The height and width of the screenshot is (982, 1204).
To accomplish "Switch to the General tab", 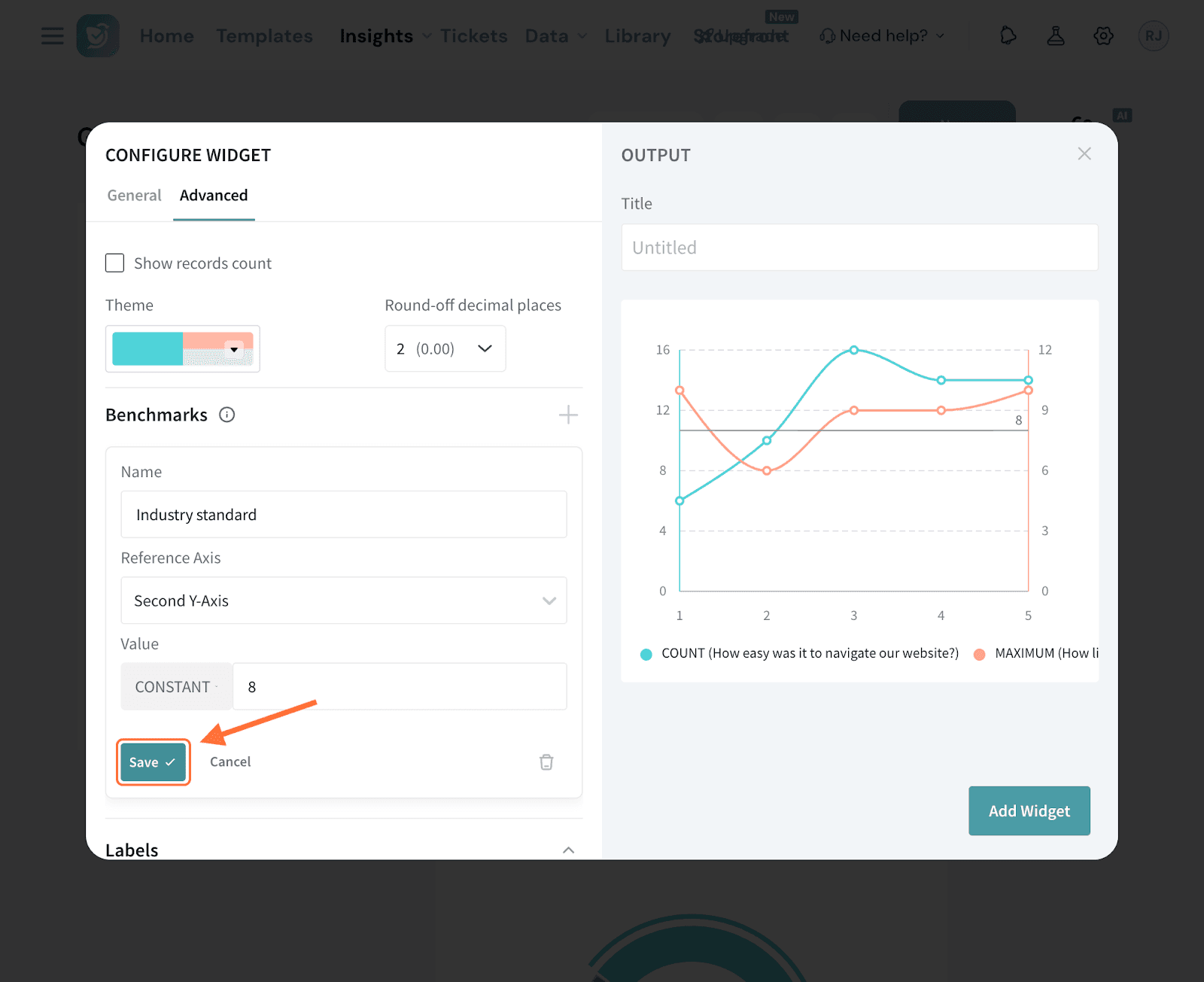I will click(134, 196).
